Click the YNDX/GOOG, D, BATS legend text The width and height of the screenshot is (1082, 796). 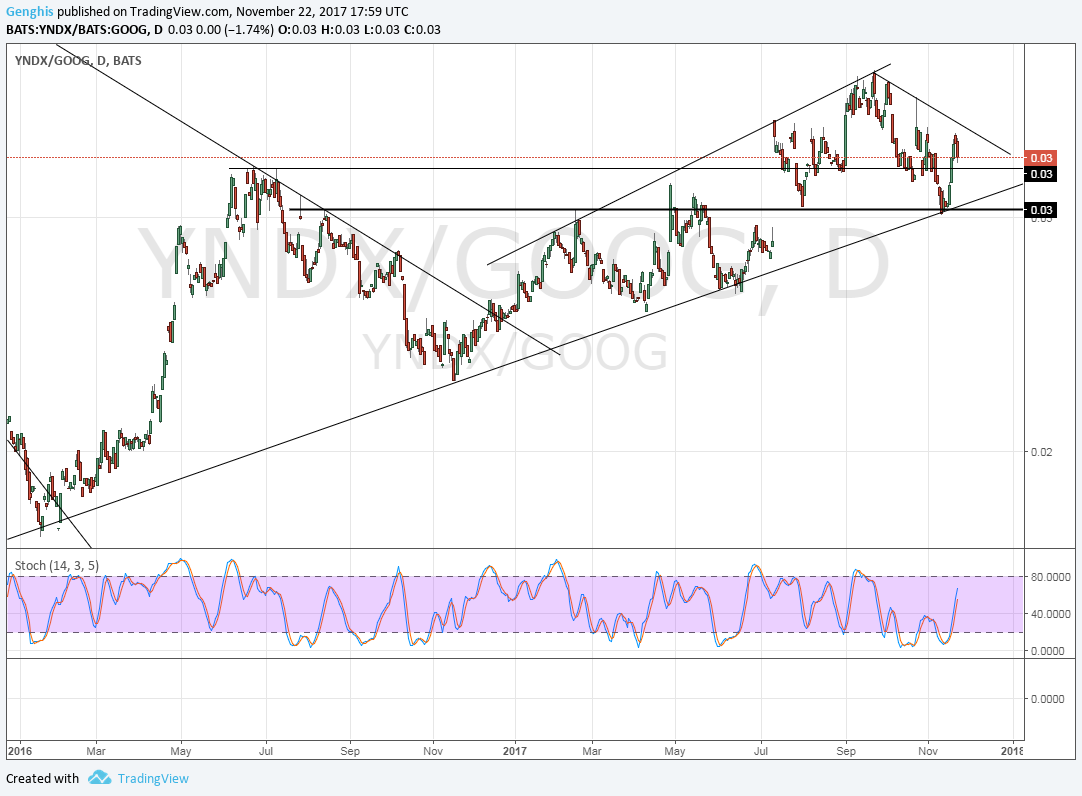click(x=78, y=61)
